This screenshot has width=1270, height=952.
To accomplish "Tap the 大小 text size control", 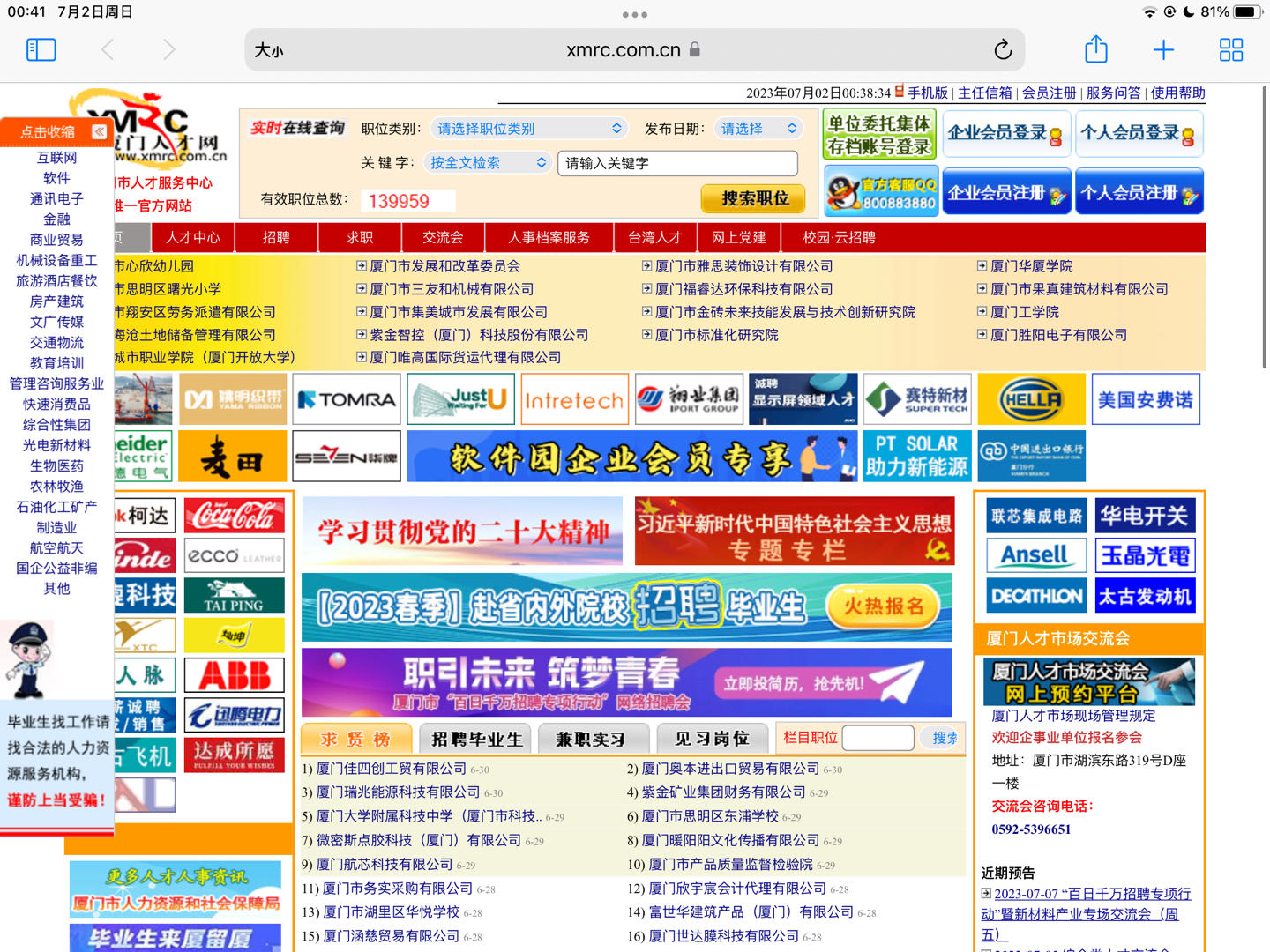I will pyautogui.click(x=269, y=50).
